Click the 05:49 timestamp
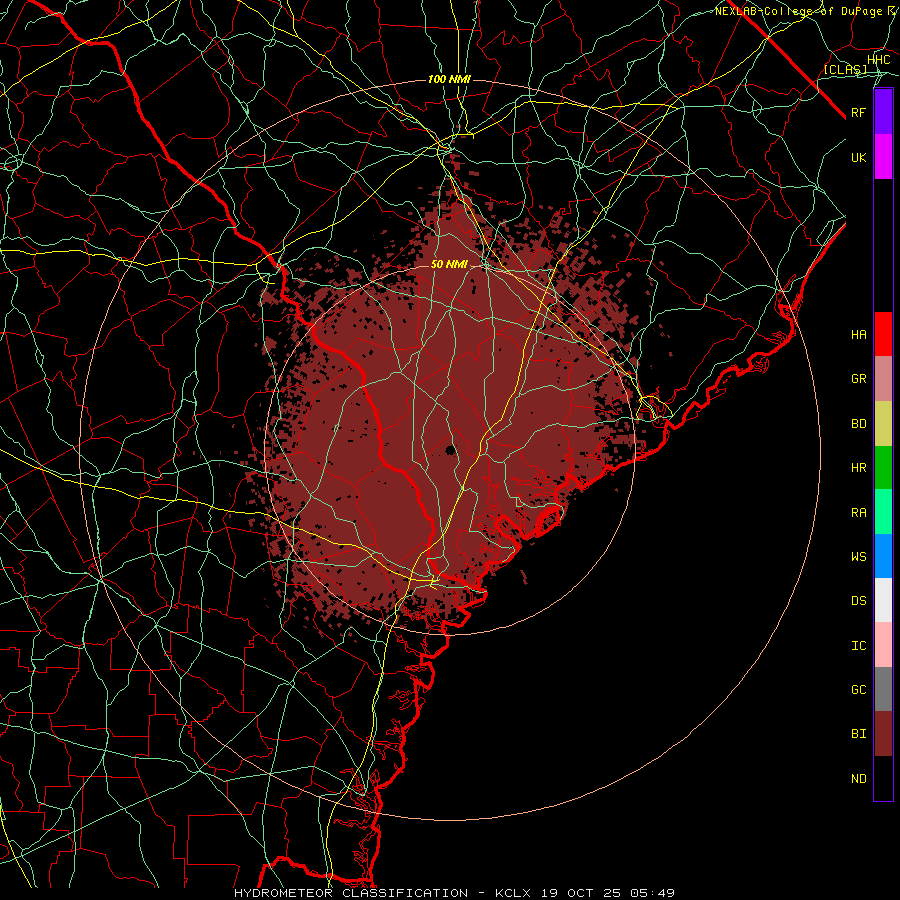 coord(655,893)
